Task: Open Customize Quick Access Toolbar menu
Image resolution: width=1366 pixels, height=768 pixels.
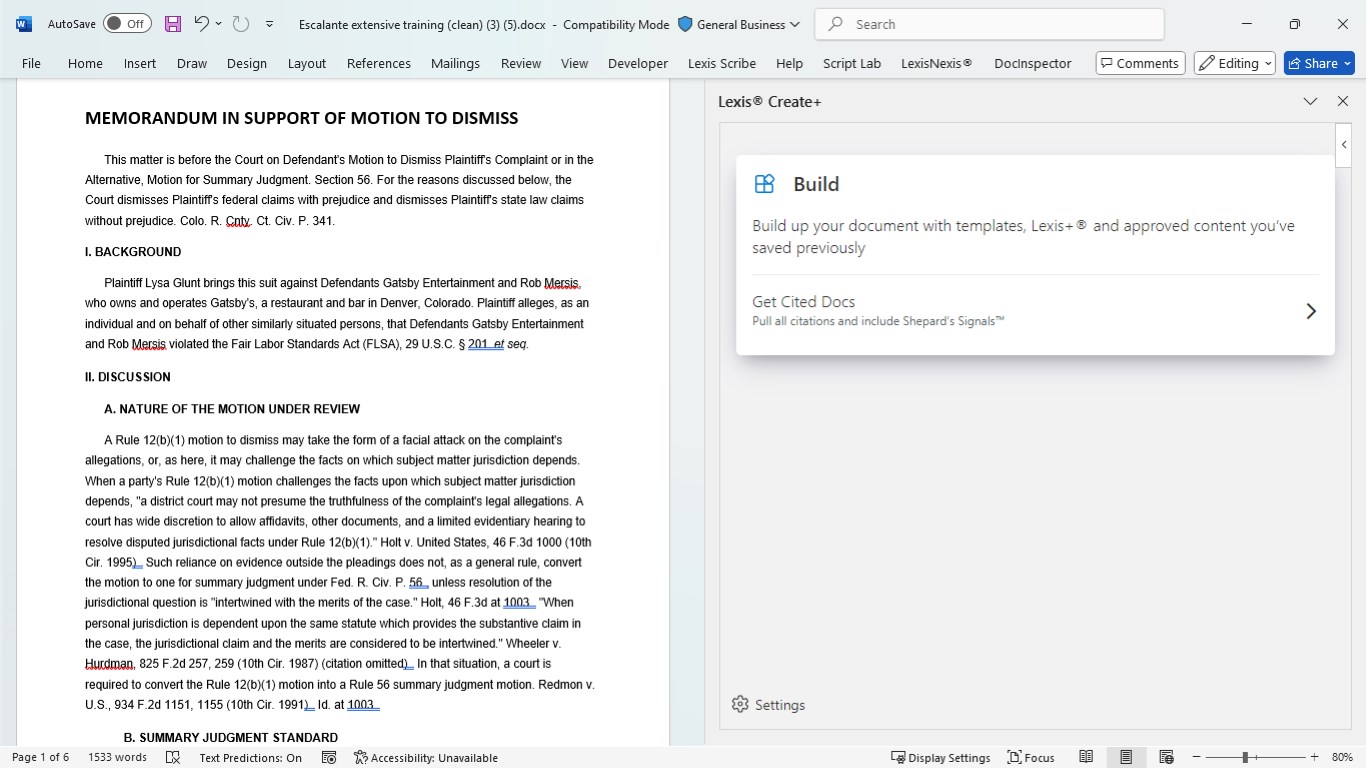Action: tap(269, 24)
